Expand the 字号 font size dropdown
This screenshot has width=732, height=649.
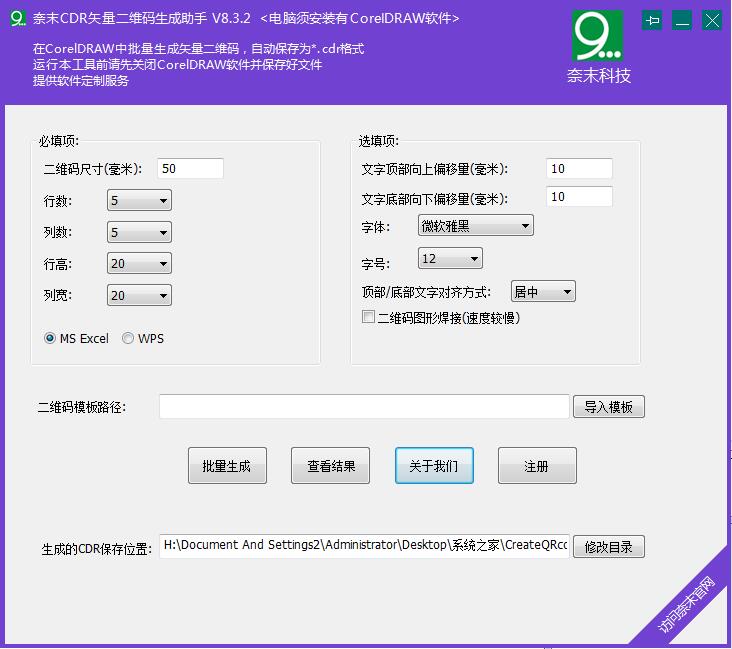pyautogui.click(x=449, y=259)
